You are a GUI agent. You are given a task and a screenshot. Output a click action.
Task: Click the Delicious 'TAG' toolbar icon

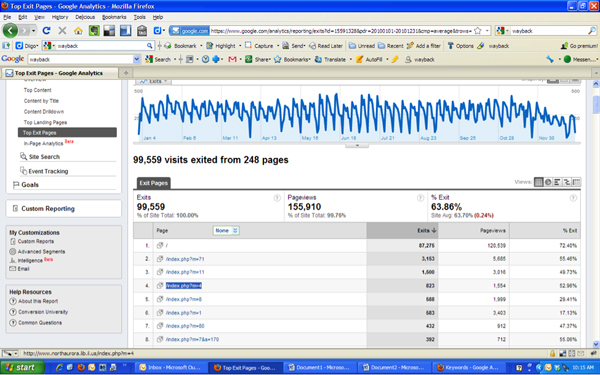pyautogui.click(x=142, y=31)
